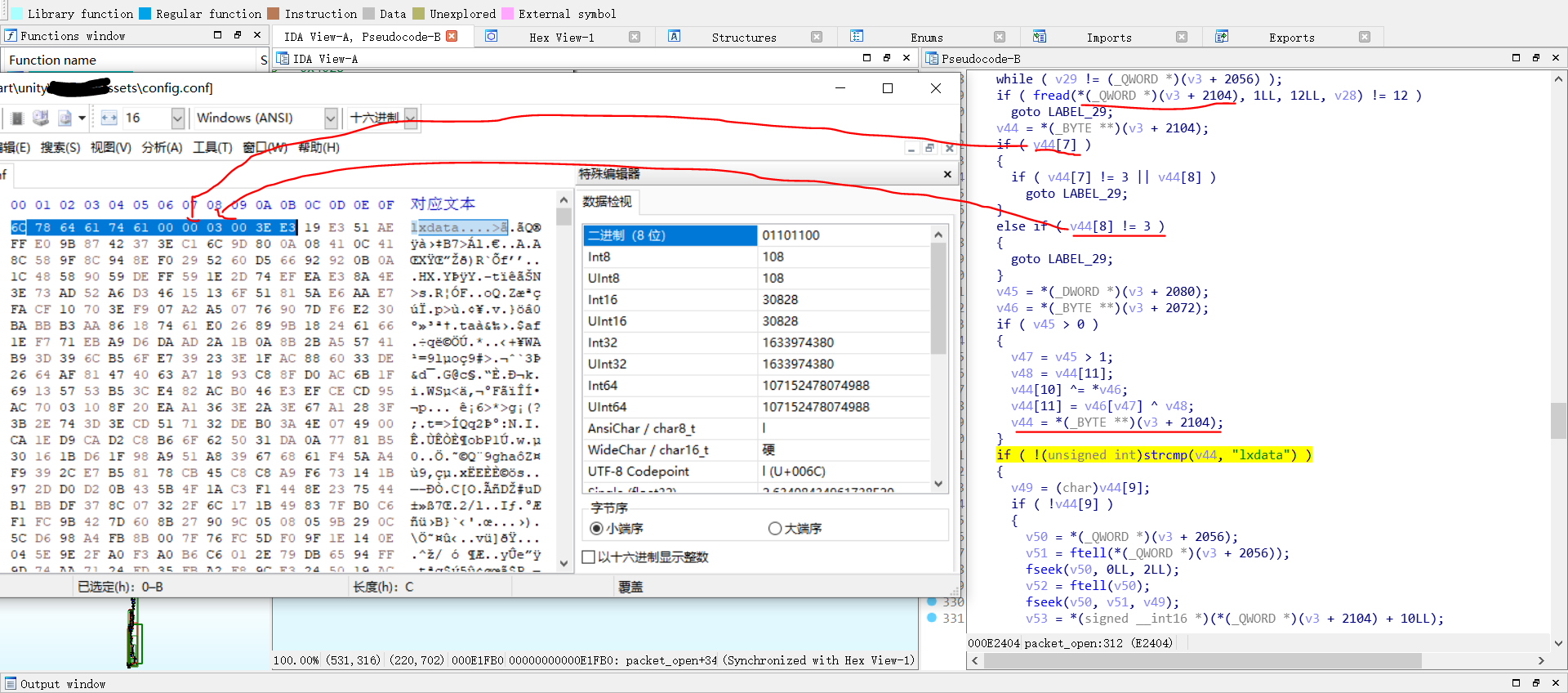Select the little-endian (小端序) radio button
This screenshot has height=693, width=1568.
point(596,529)
